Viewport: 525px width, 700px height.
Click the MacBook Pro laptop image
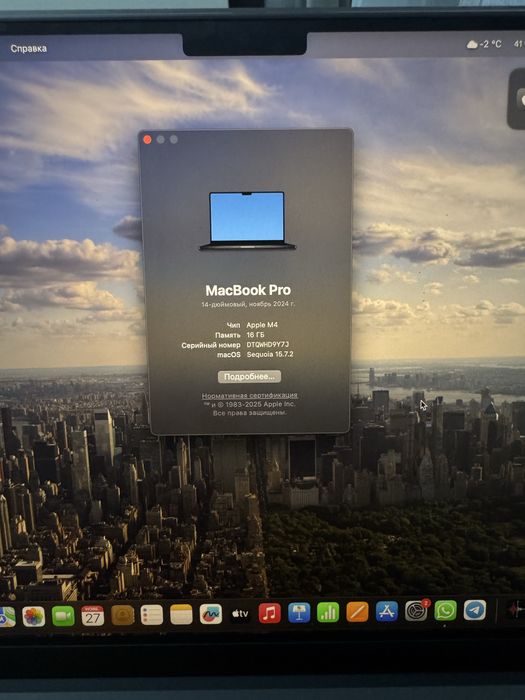pos(247,221)
